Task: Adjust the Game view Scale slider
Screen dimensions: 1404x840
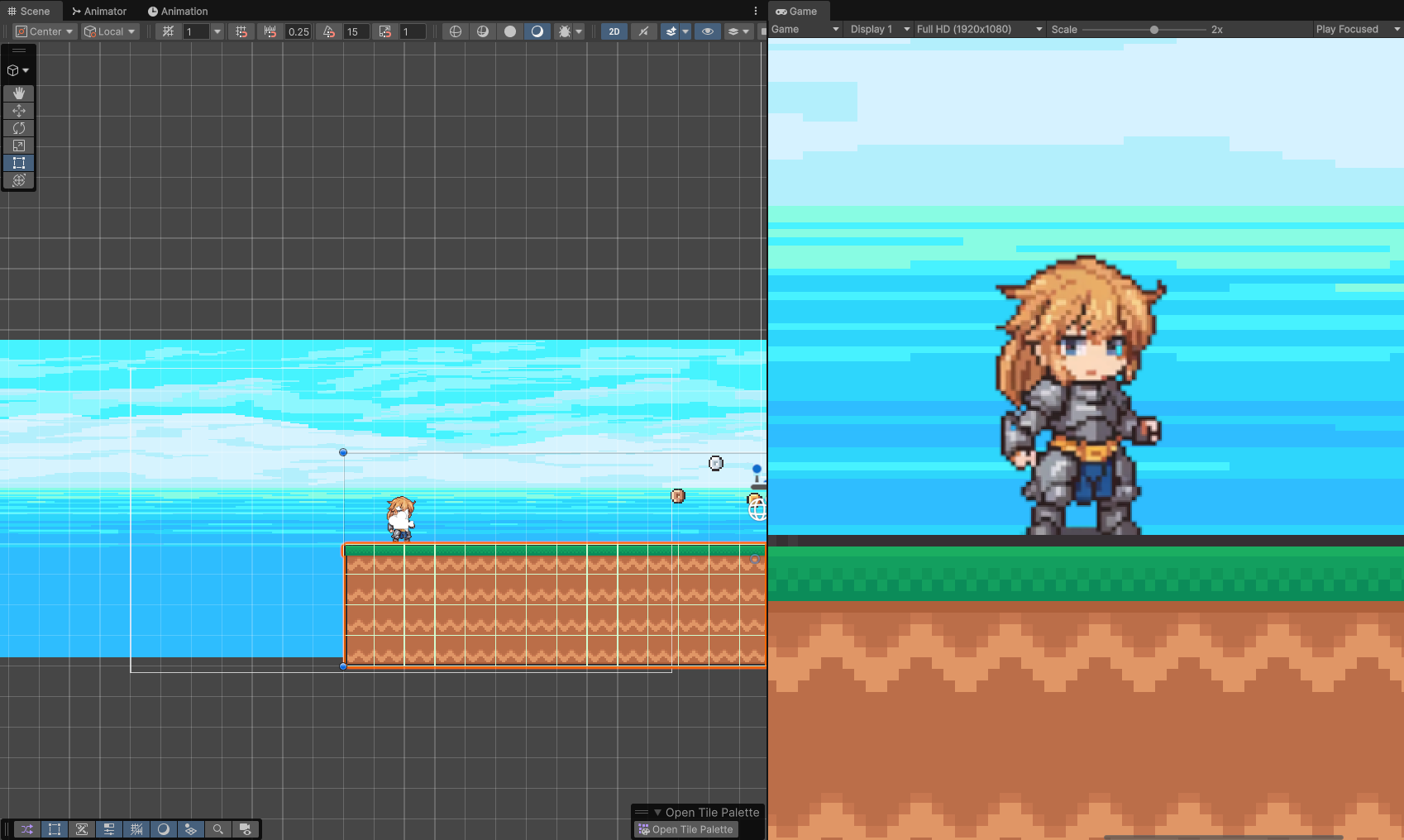Action: click(1154, 29)
